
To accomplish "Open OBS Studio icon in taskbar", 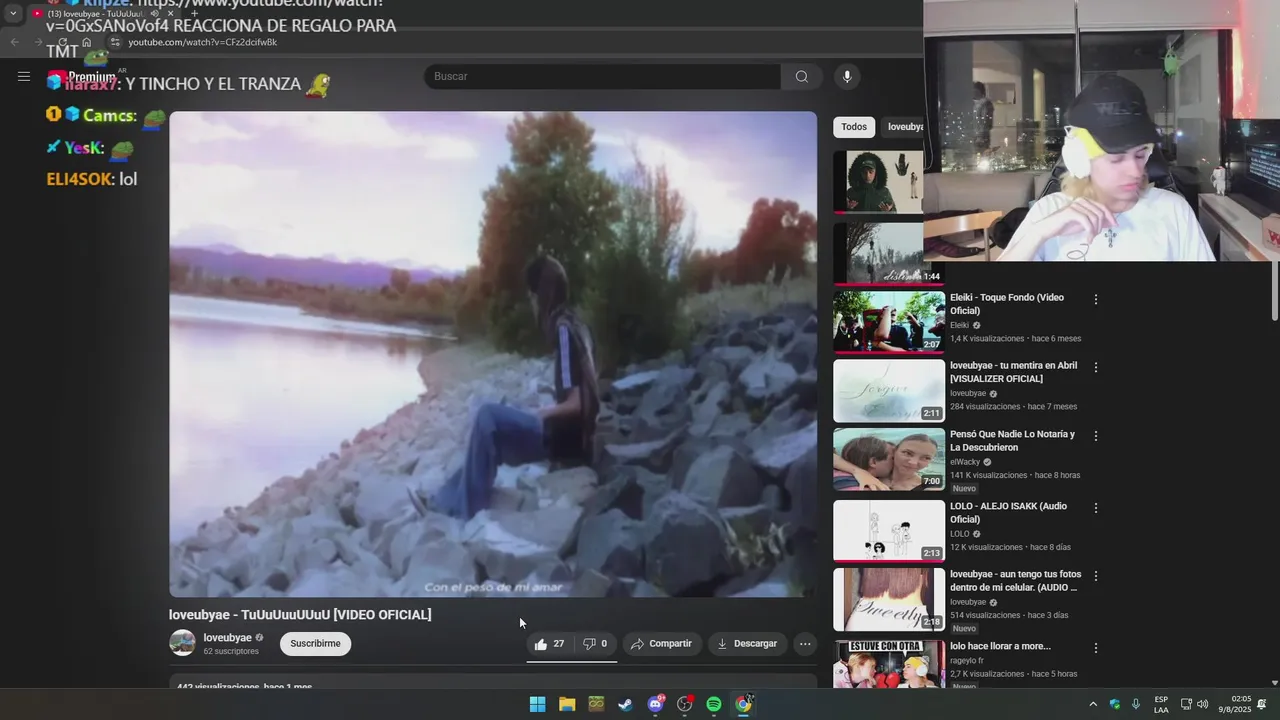I will click(x=684, y=704).
